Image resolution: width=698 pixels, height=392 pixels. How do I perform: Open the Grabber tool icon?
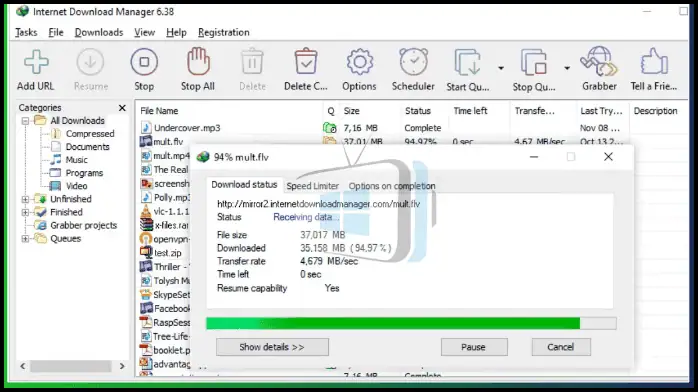(599, 61)
